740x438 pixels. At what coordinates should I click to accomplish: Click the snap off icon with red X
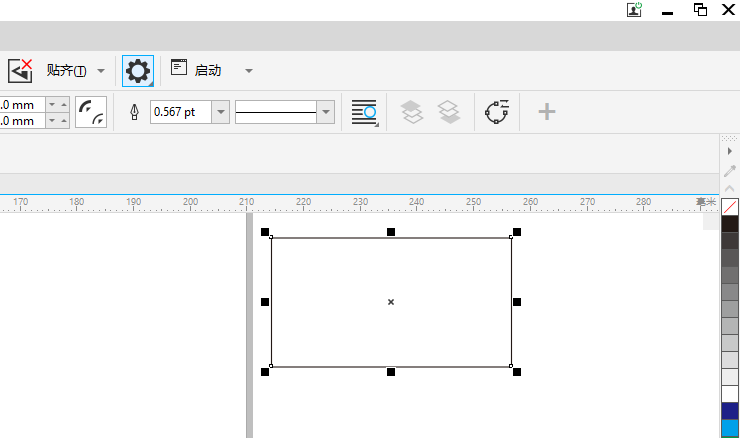[x=20, y=71]
